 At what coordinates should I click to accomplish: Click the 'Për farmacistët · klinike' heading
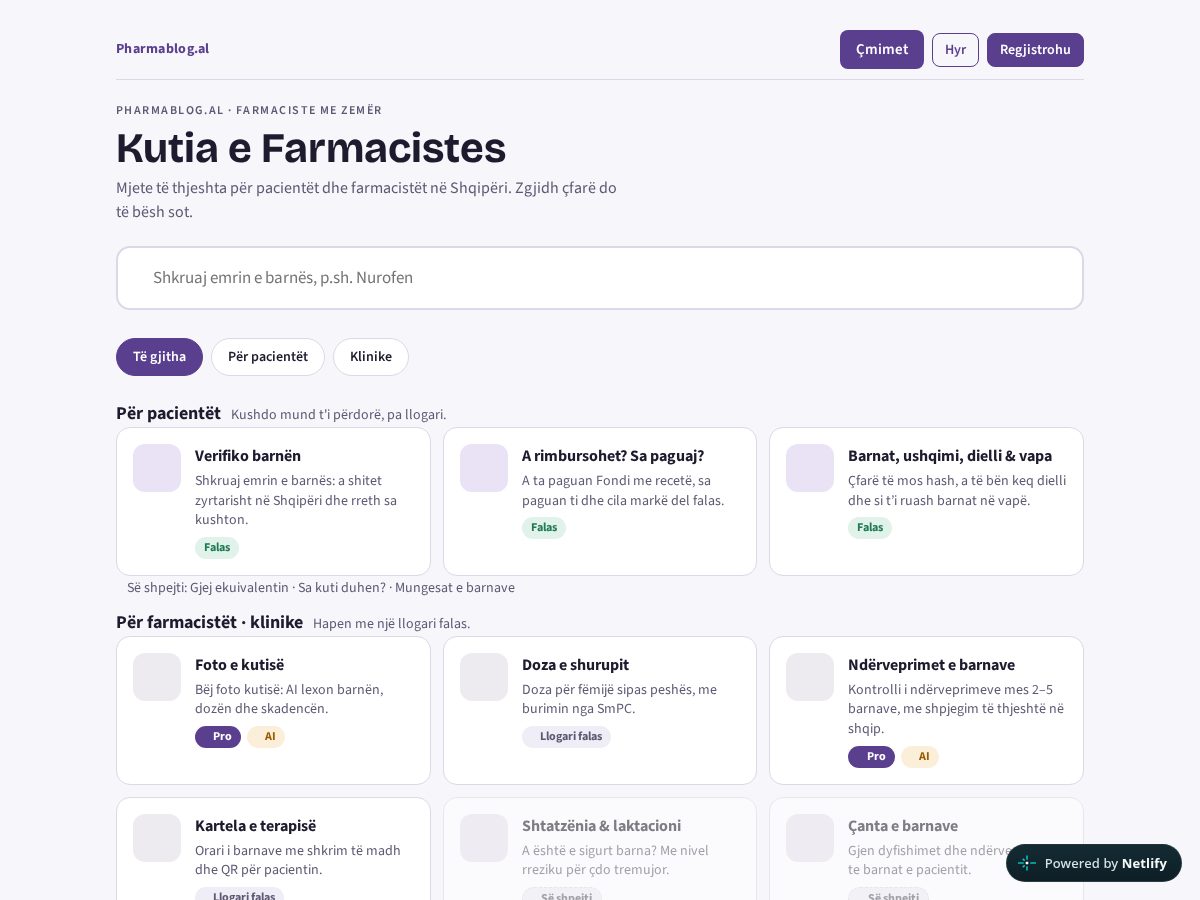[x=209, y=622]
